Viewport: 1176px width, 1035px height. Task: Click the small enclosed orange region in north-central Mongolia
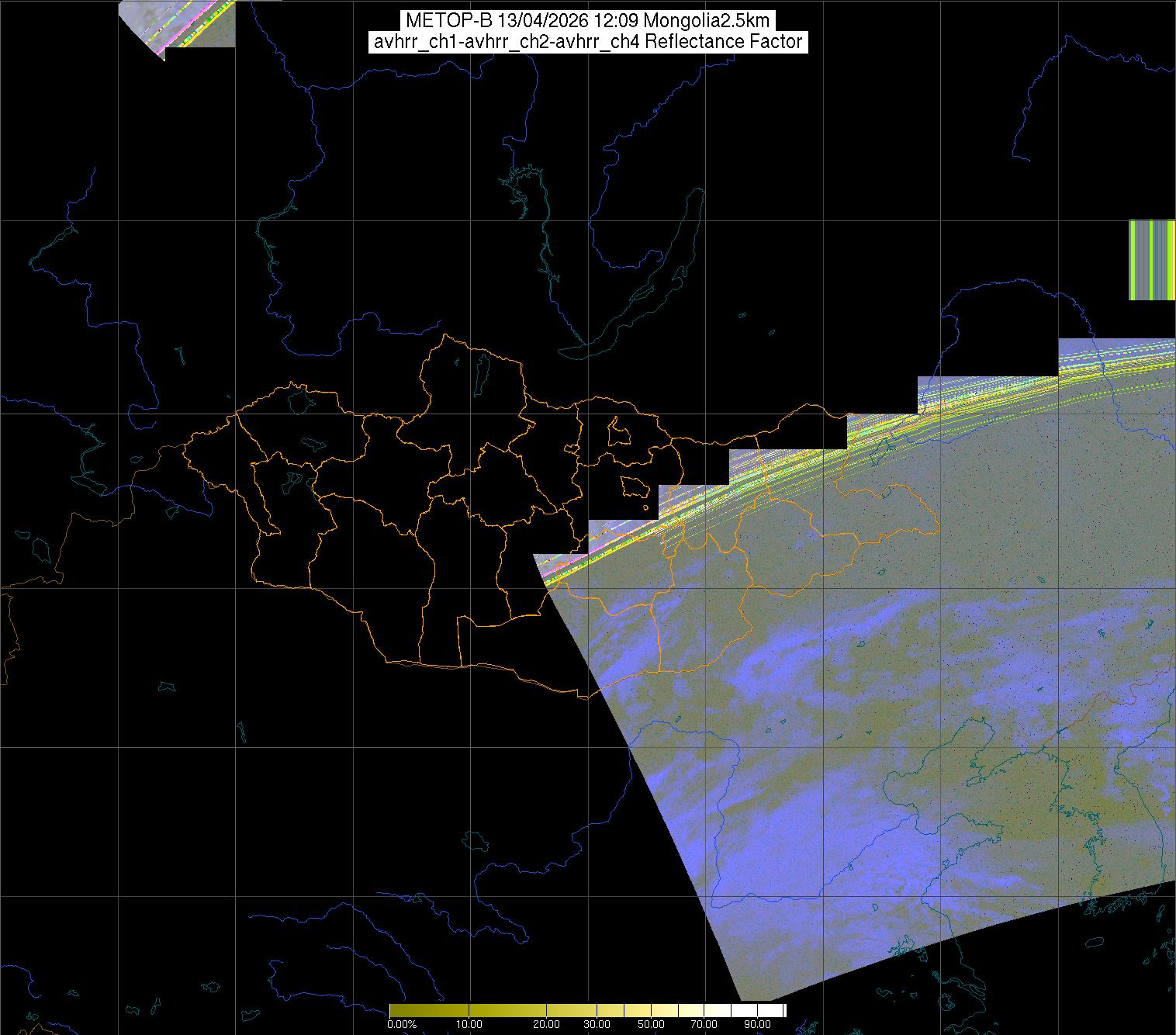tap(617, 432)
